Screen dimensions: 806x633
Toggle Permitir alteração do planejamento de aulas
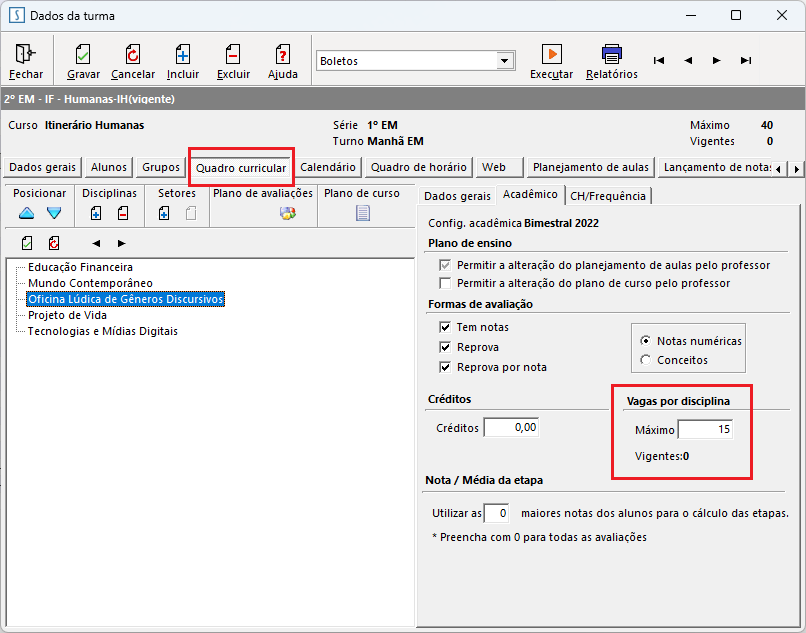point(445,265)
